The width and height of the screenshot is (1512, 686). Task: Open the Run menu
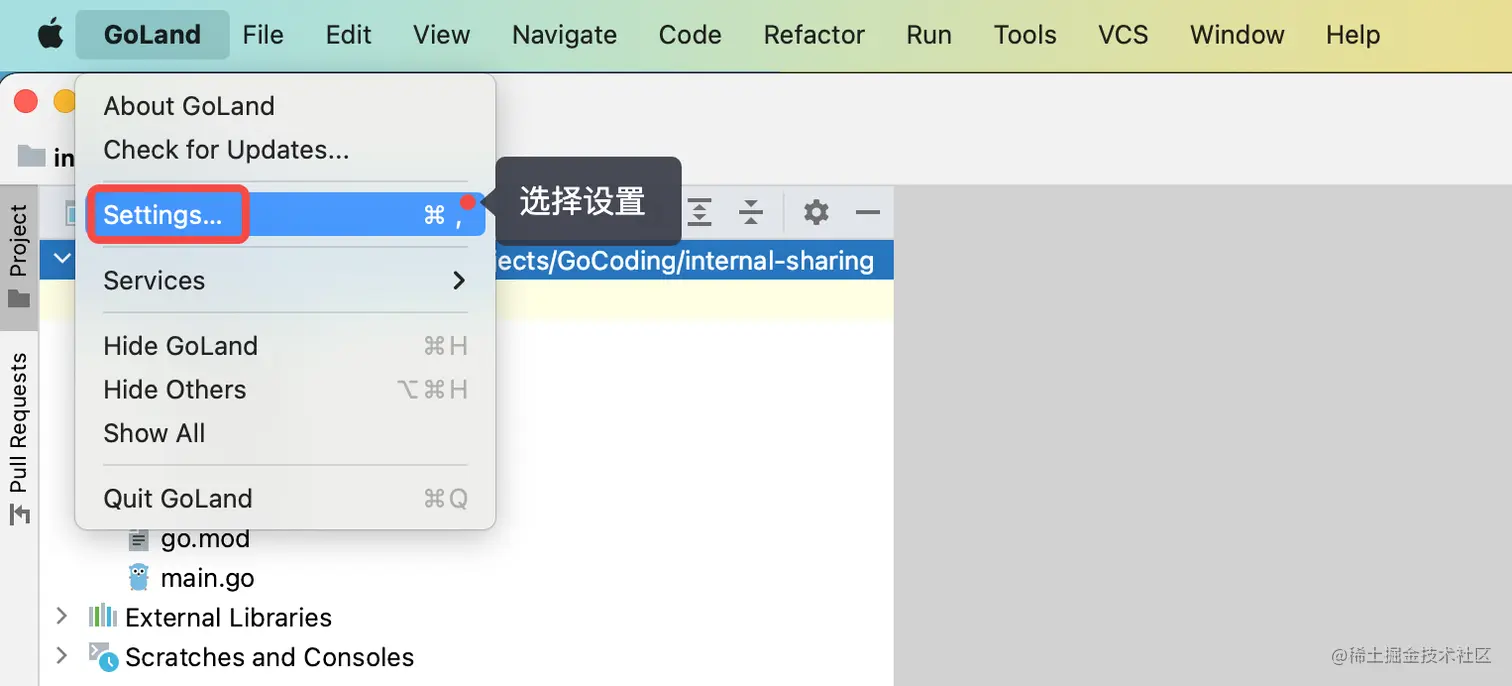click(929, 34)
